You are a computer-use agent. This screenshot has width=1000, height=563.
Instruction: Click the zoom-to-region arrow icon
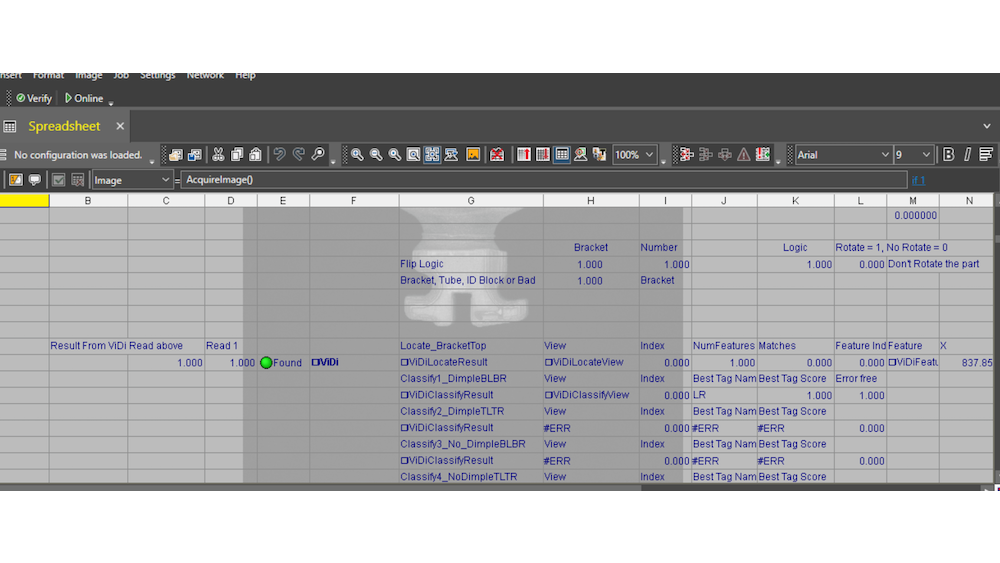coord(452,155)
